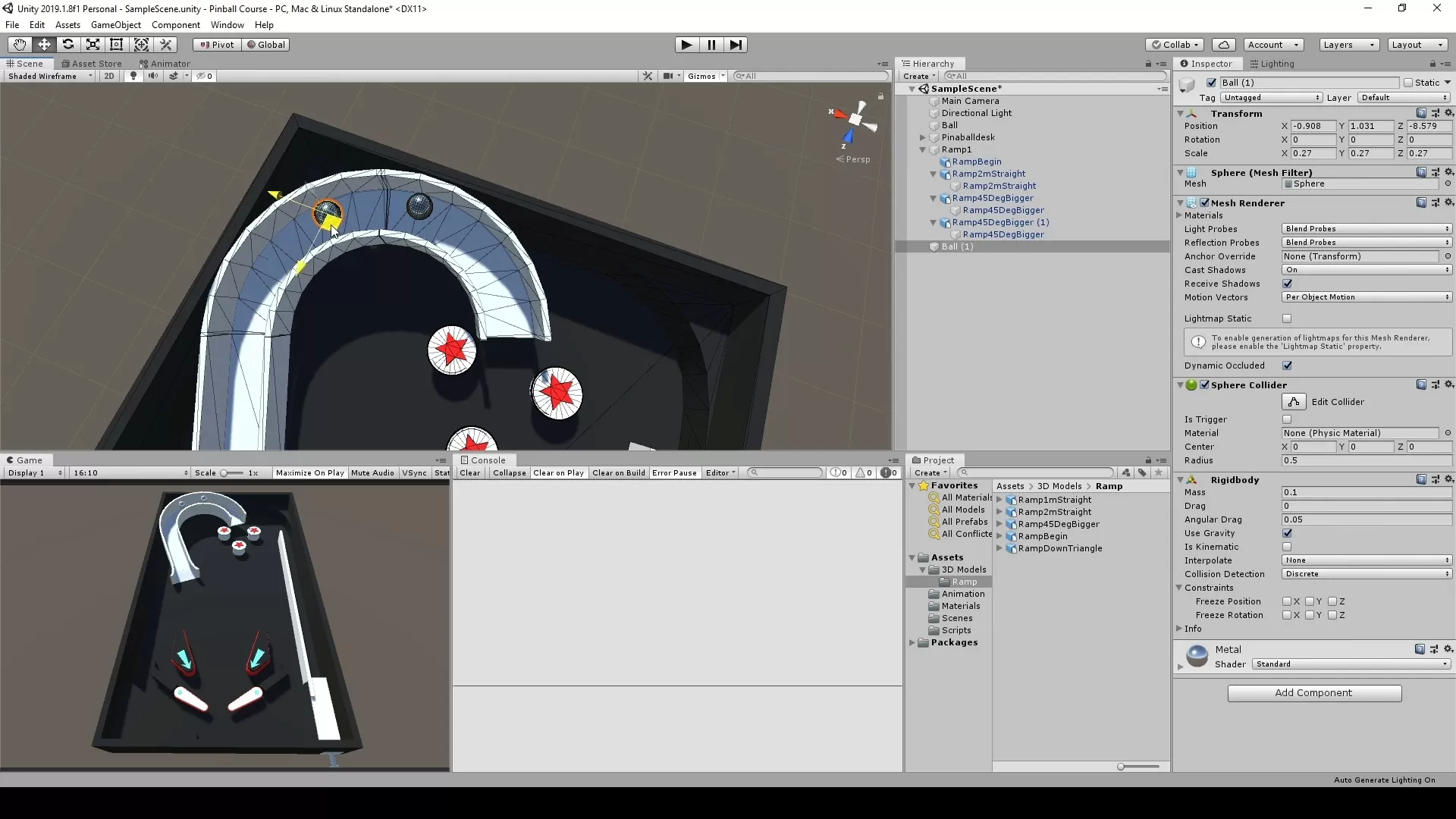The width and height of the screenshot is (1456, 819).
Task: Open the GameObject menu
Action: [115, 25]
